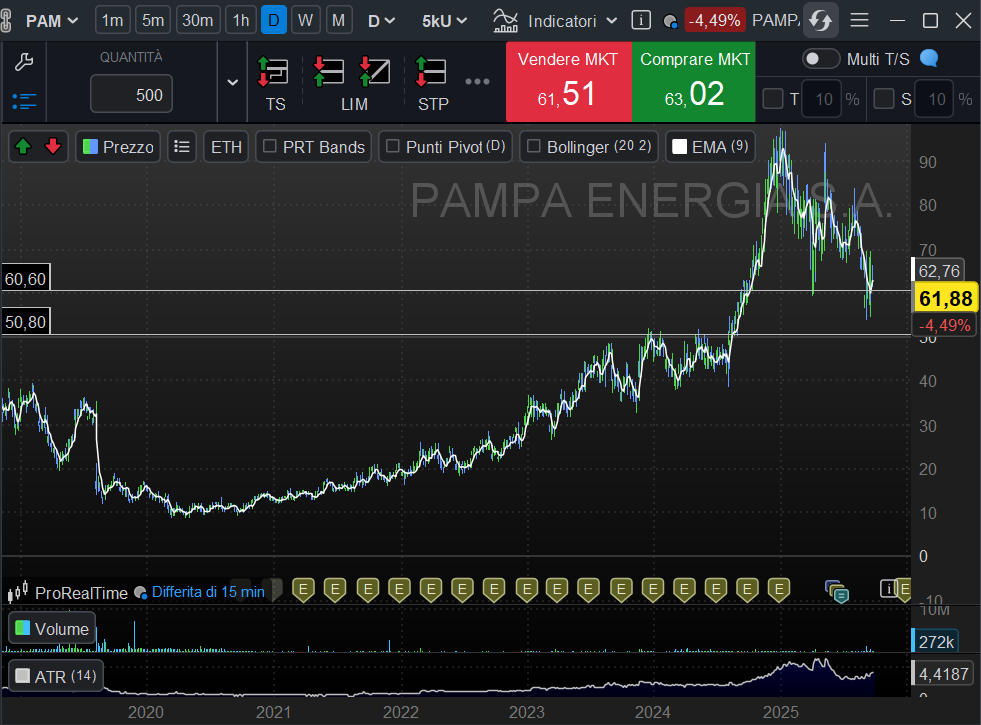Click the sync refresh arrows icon
This screenshot has width=981, height=725.
click(820, 20)
